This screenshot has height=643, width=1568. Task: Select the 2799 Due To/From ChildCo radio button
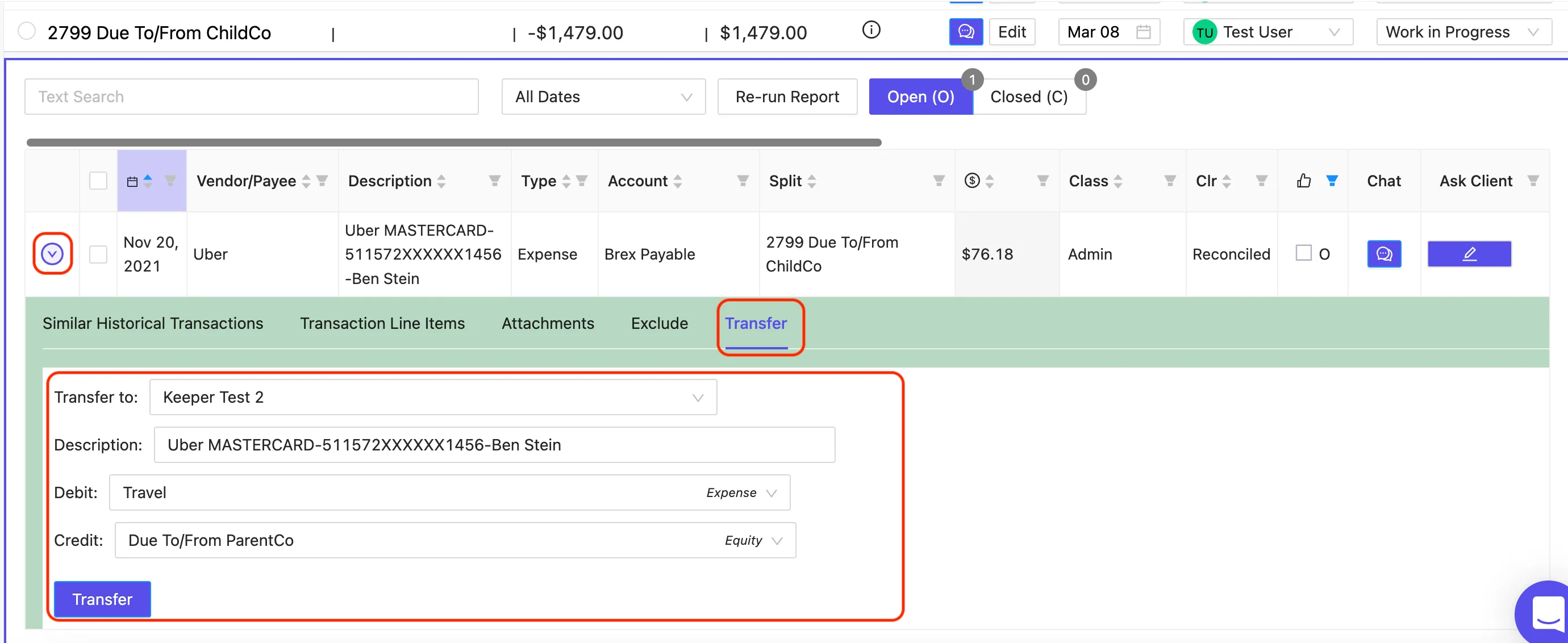pyautogui.click(x=27, y=31)
